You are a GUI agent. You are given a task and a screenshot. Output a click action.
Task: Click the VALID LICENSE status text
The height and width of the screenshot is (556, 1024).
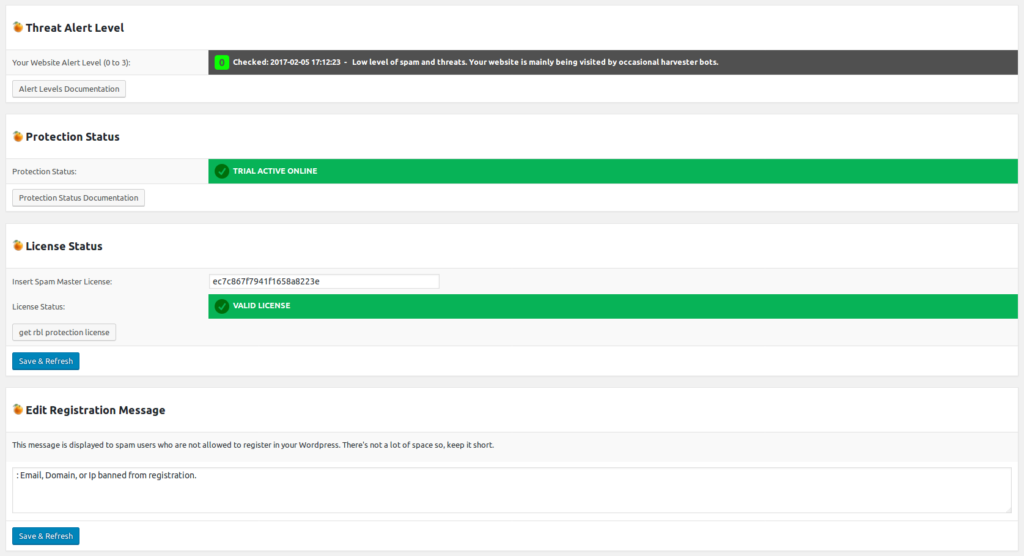(x=261, y=306)
